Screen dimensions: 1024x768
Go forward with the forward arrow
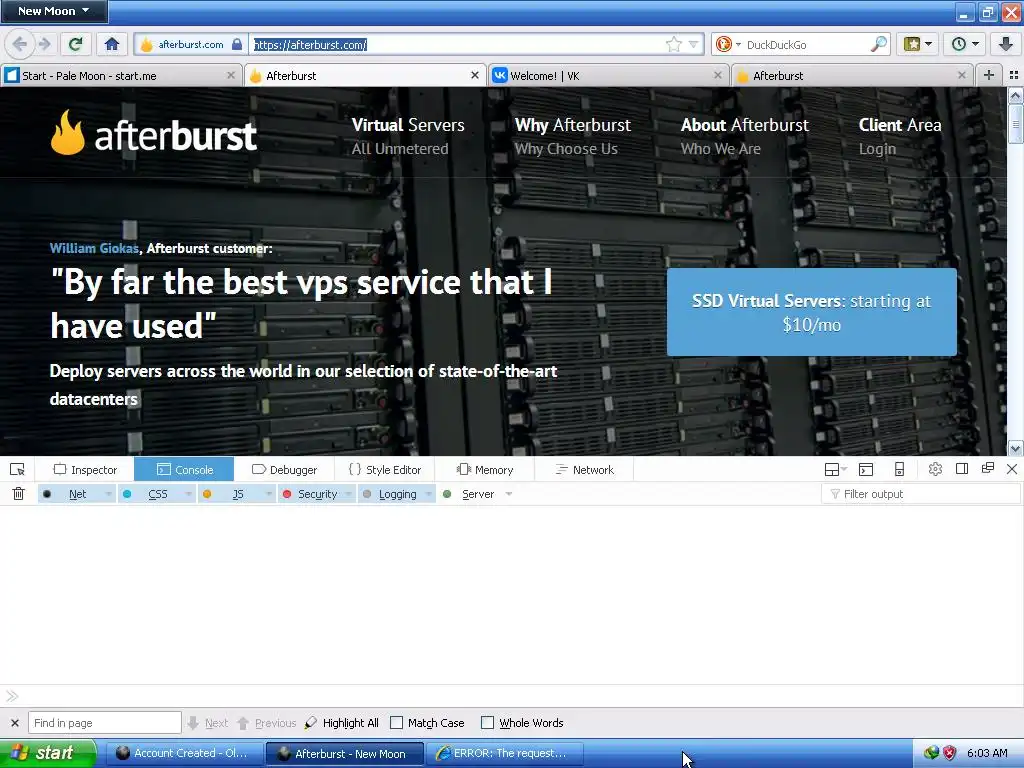[44, 44]
